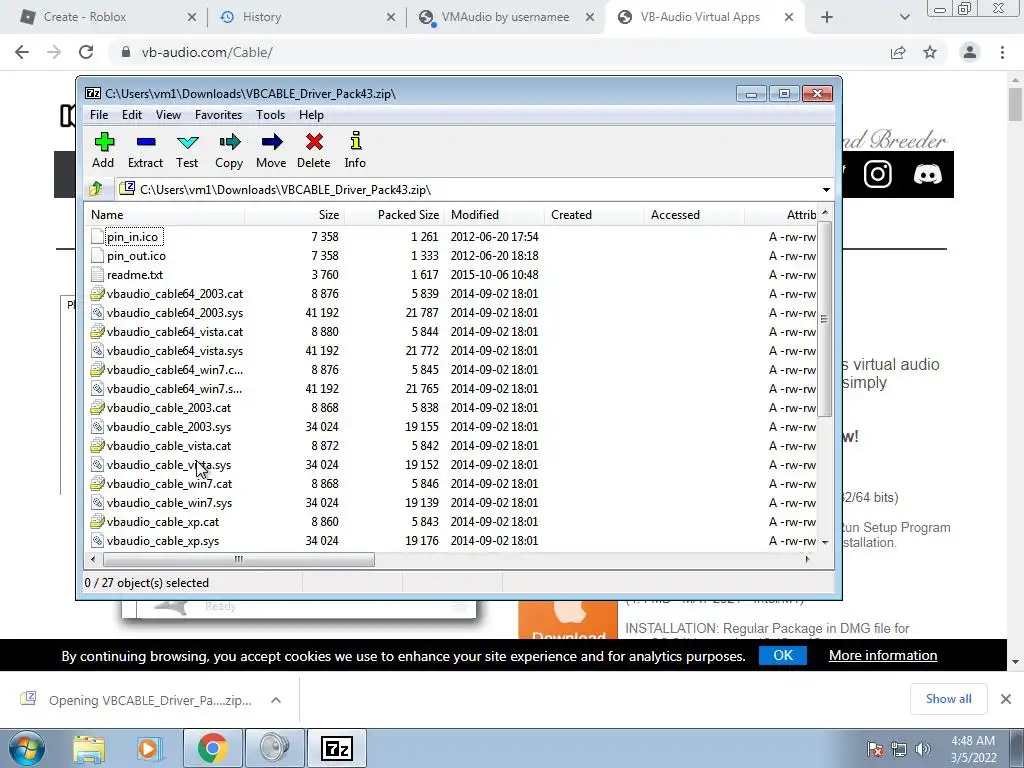Close the downloads bar
This screenshot has width=1024, height=768.
coord(1006,699)
